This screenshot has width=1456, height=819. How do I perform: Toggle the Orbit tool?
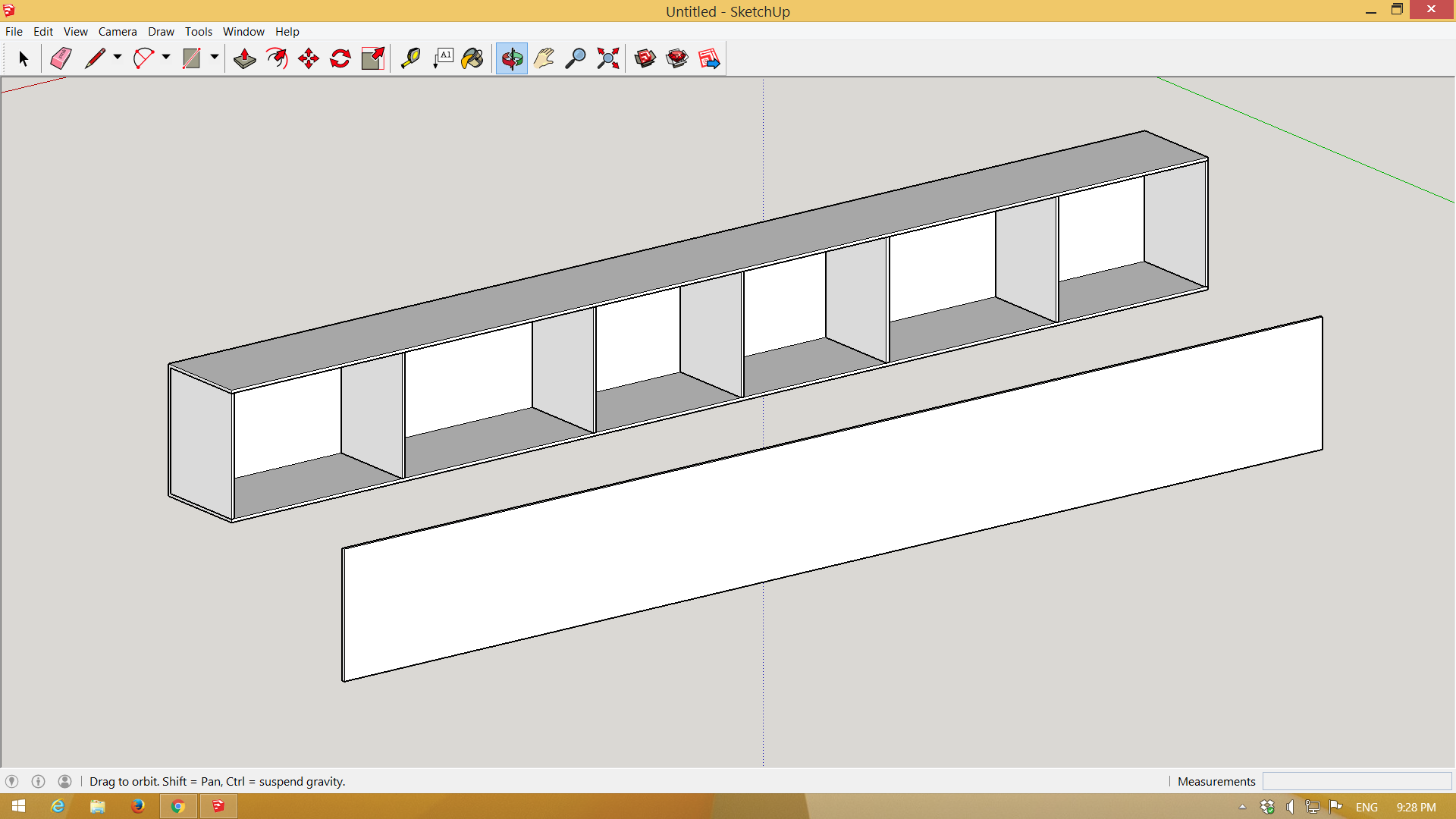[x=512, y=58]
